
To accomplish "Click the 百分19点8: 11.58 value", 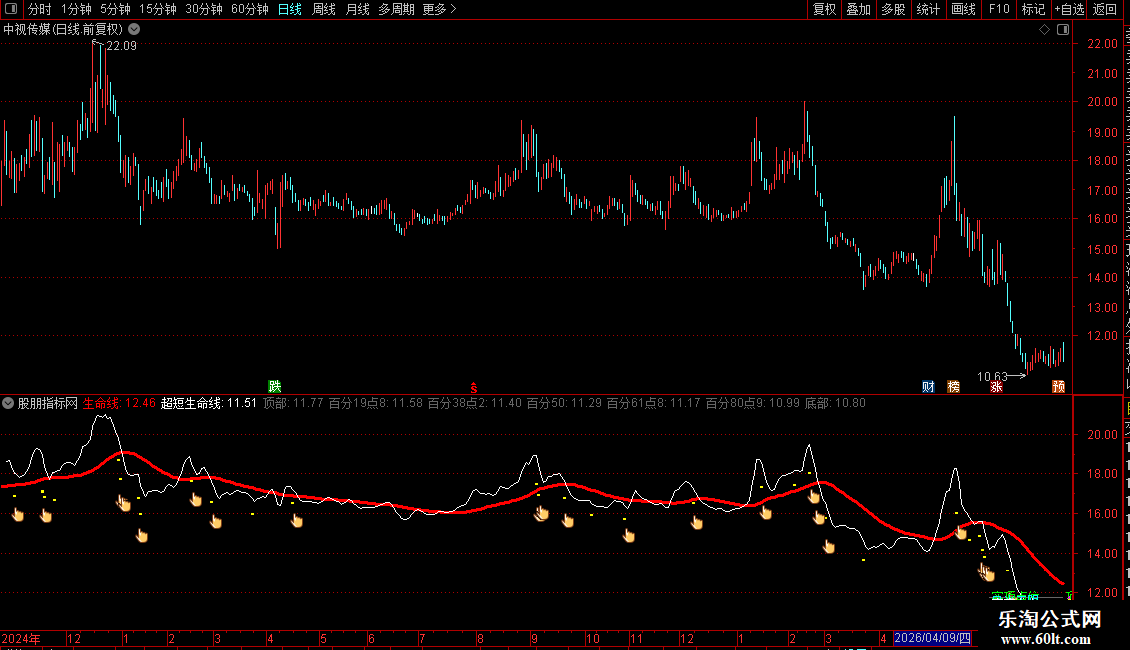I will click(375, 404).
